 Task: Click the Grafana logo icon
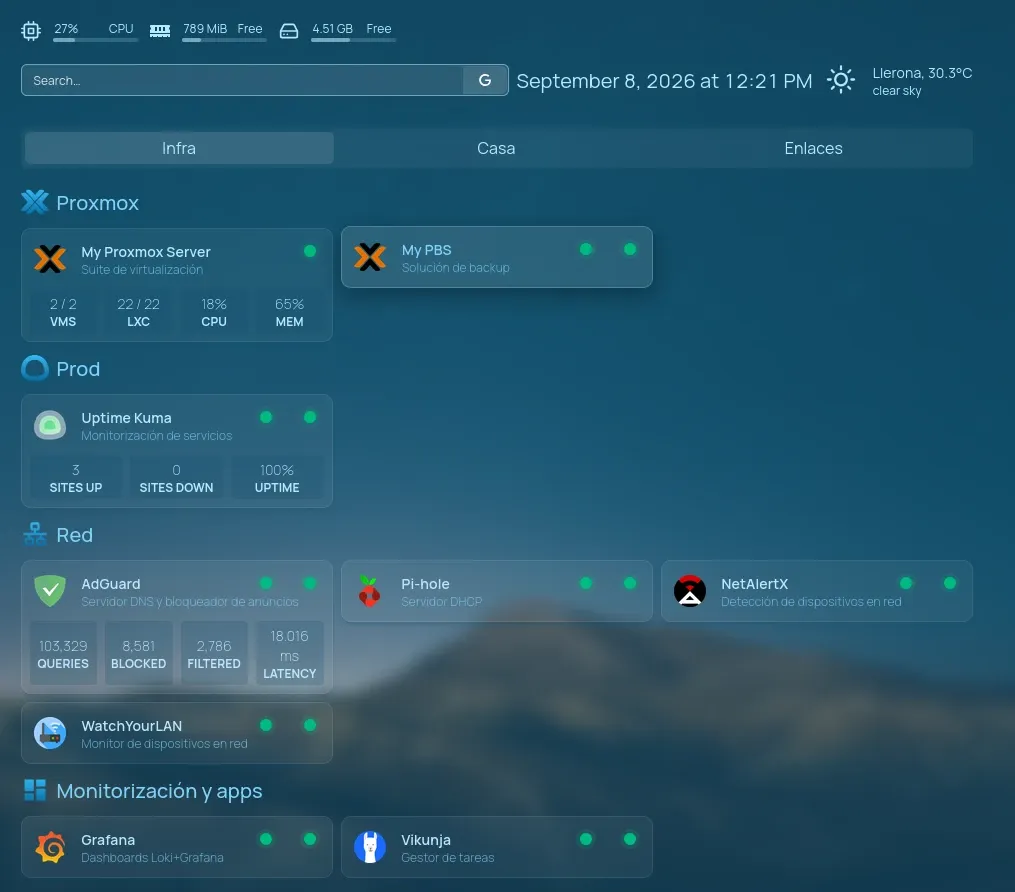click(50, 847)
